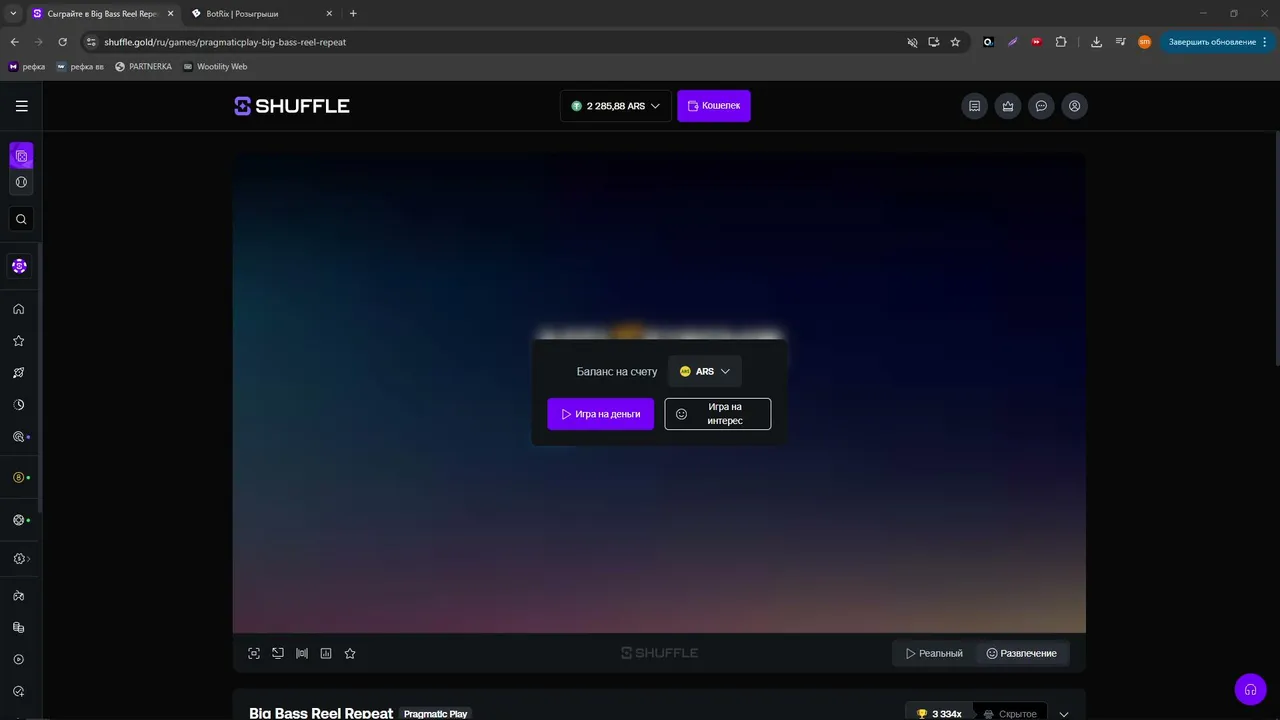This screenshot has height=720, width=1280.
Task: Open browser downloads
Action: [1096, 42]
